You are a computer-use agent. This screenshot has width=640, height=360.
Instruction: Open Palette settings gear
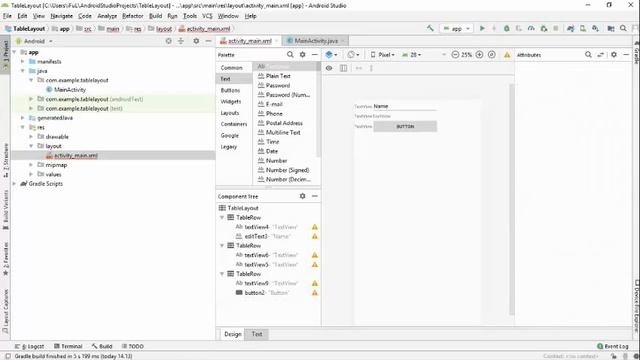click(302, 54)
